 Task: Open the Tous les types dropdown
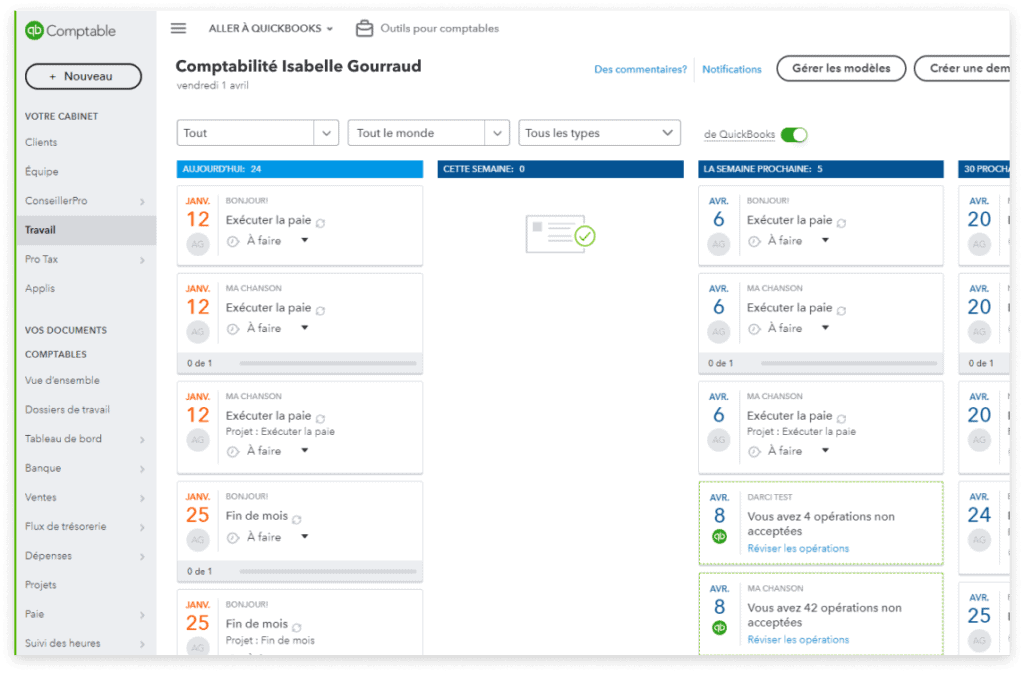coord(599,132)
